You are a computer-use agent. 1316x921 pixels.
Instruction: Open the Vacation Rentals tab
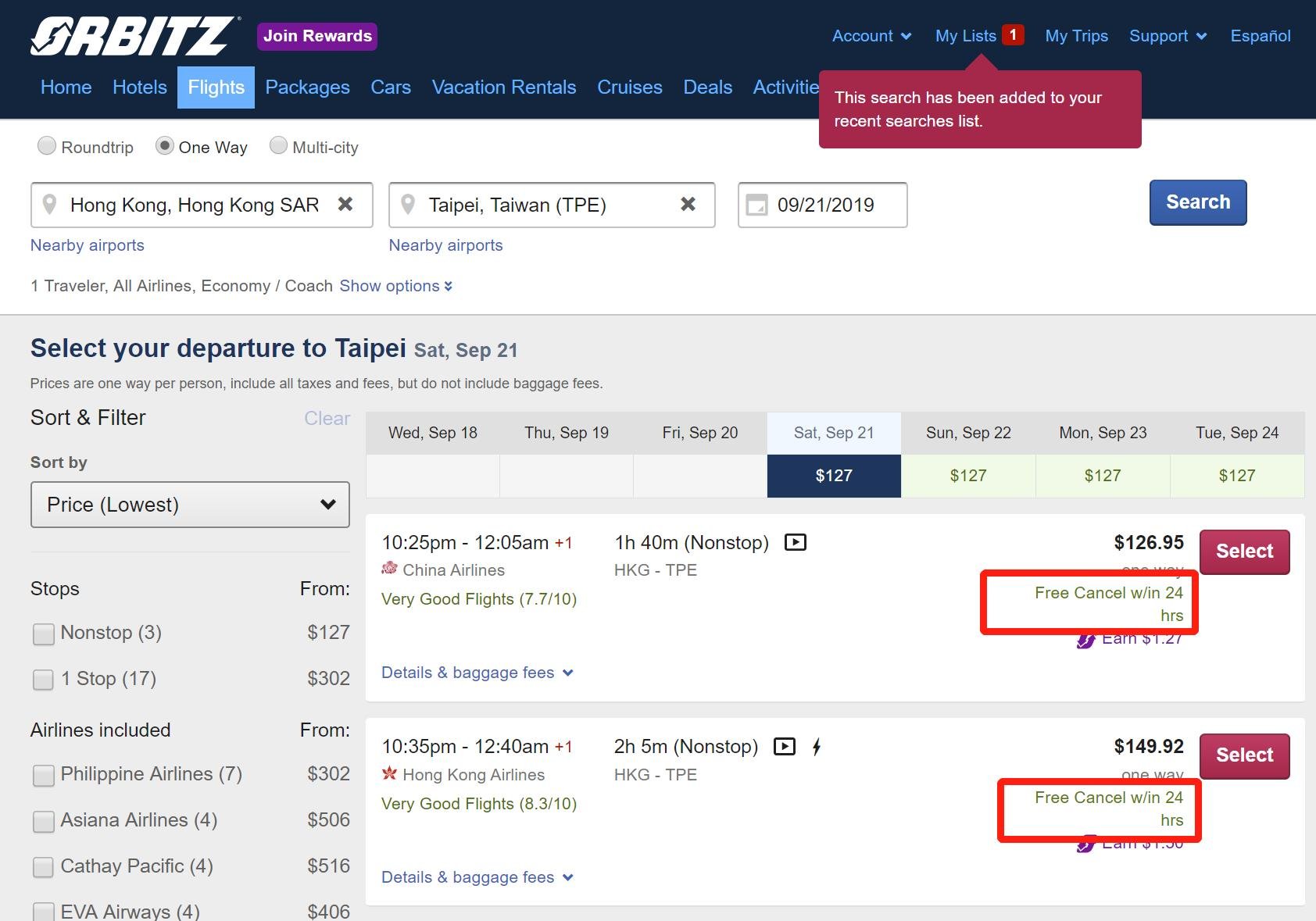(x=504, y=87)
